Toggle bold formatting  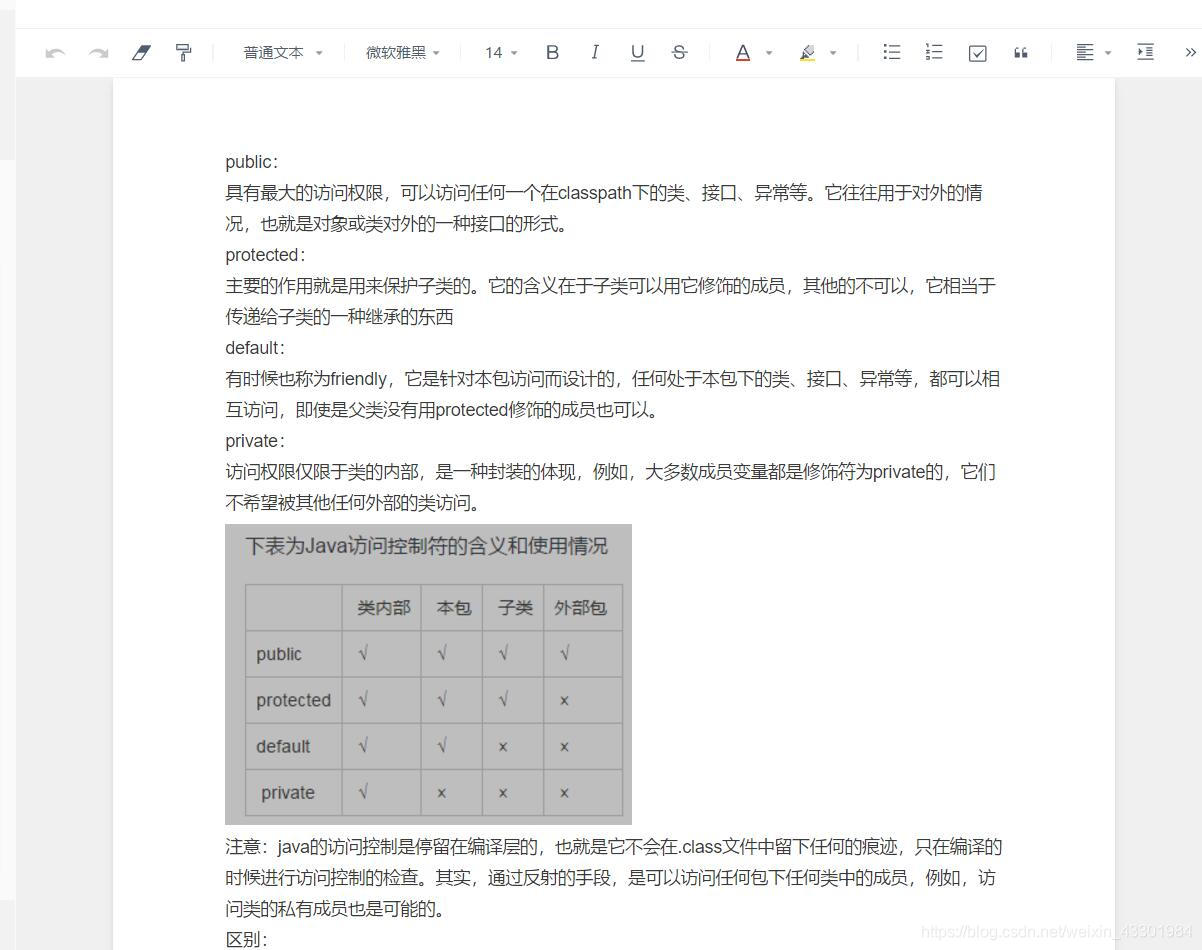pos(552,53)
